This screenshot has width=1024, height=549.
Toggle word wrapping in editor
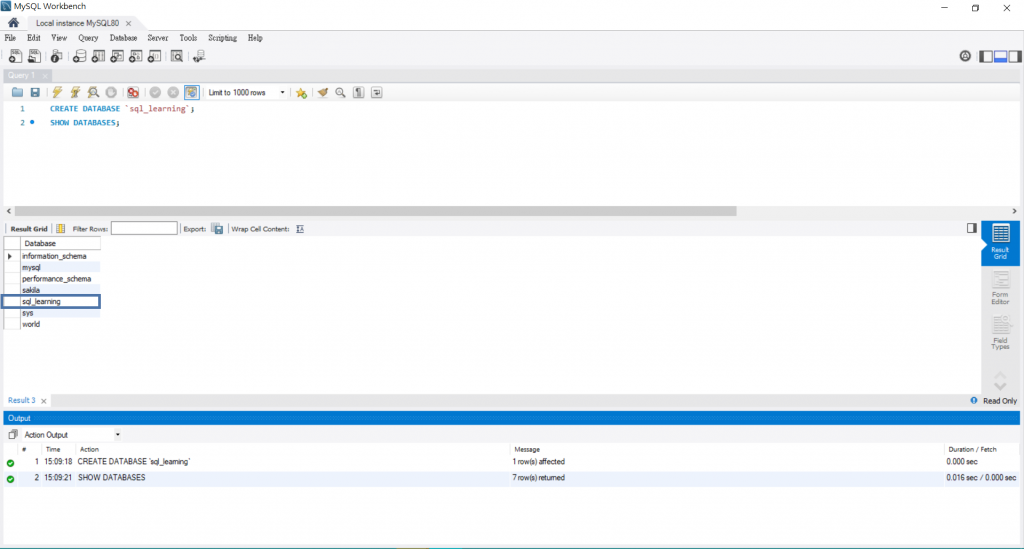click(377, 93)
